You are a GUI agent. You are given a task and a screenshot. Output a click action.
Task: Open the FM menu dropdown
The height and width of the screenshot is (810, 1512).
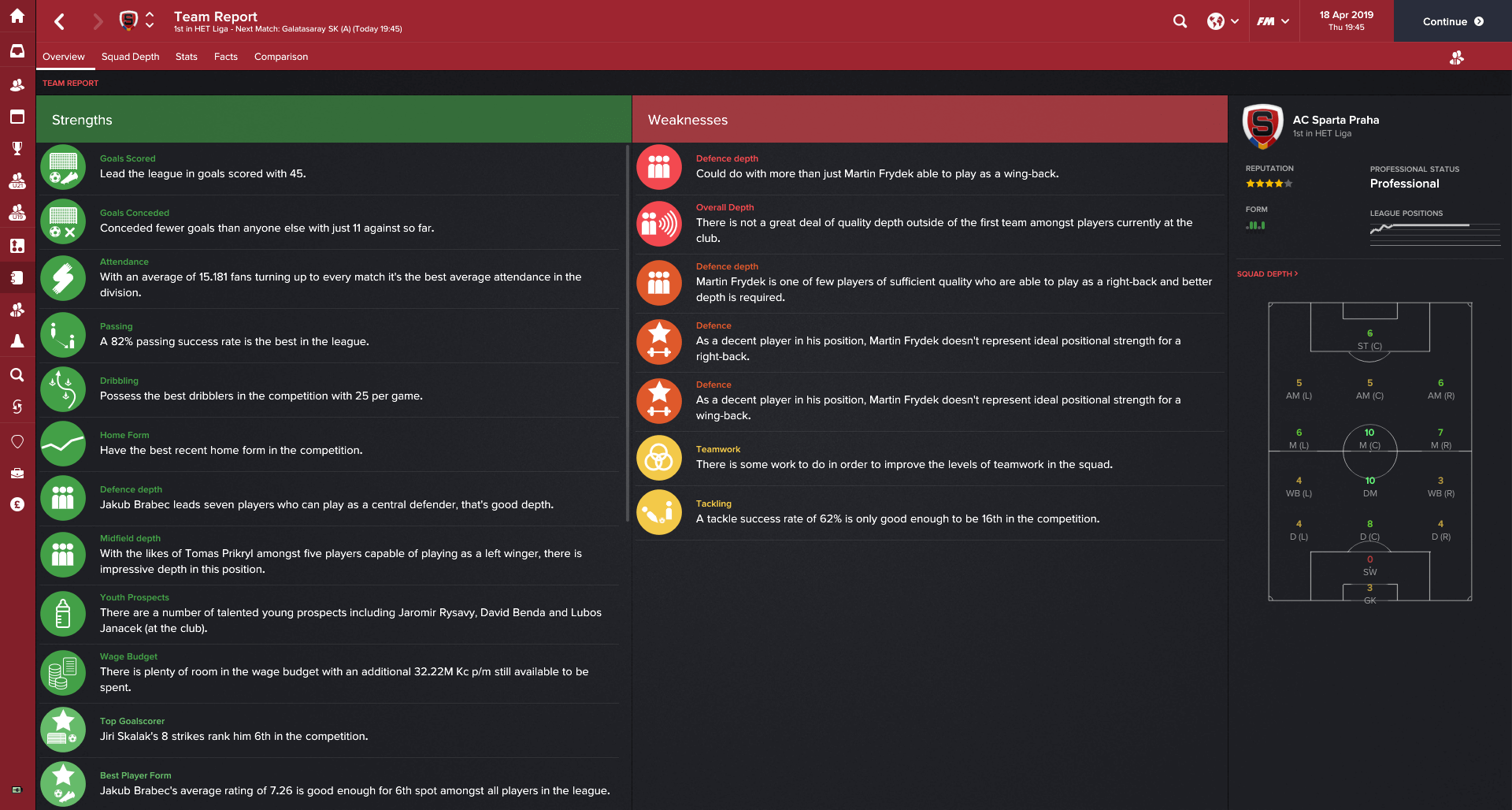pos(1273,21)
